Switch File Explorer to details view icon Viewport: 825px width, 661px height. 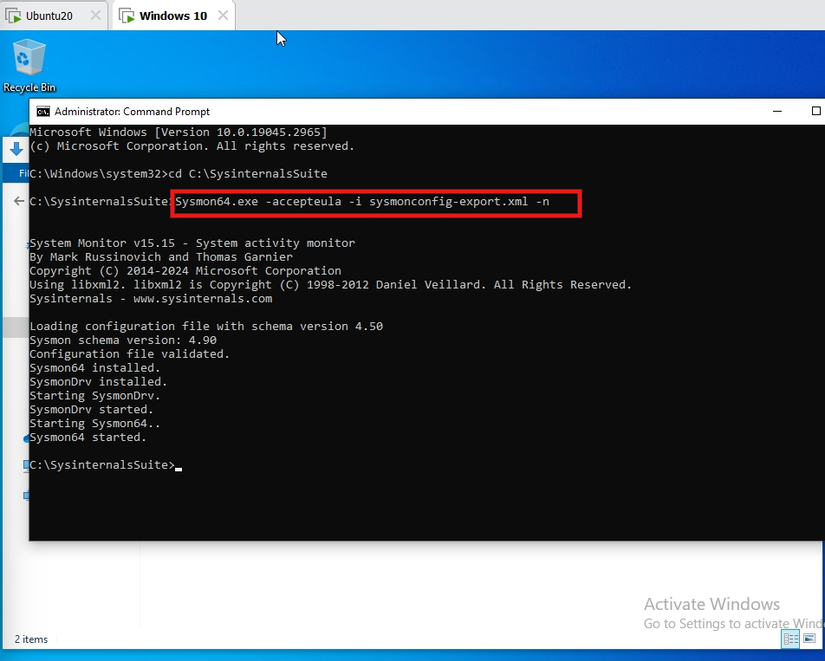pyautogui.click(x=791, y=639)
